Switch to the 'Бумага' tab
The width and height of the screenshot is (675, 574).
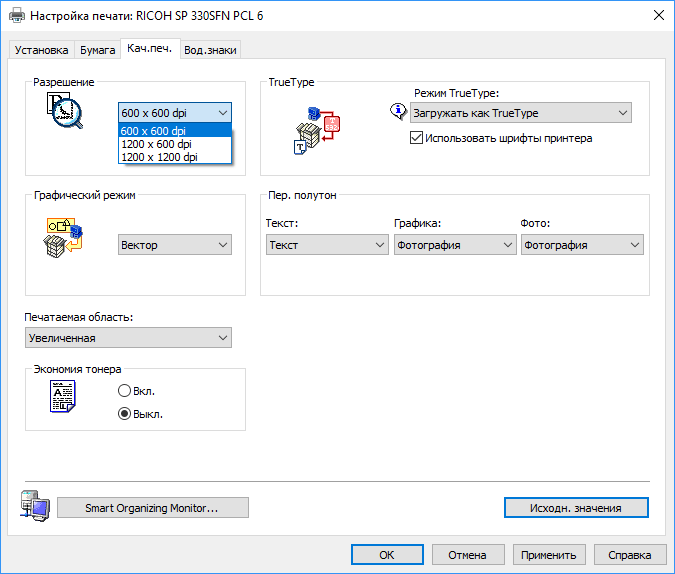click(98, 50)
